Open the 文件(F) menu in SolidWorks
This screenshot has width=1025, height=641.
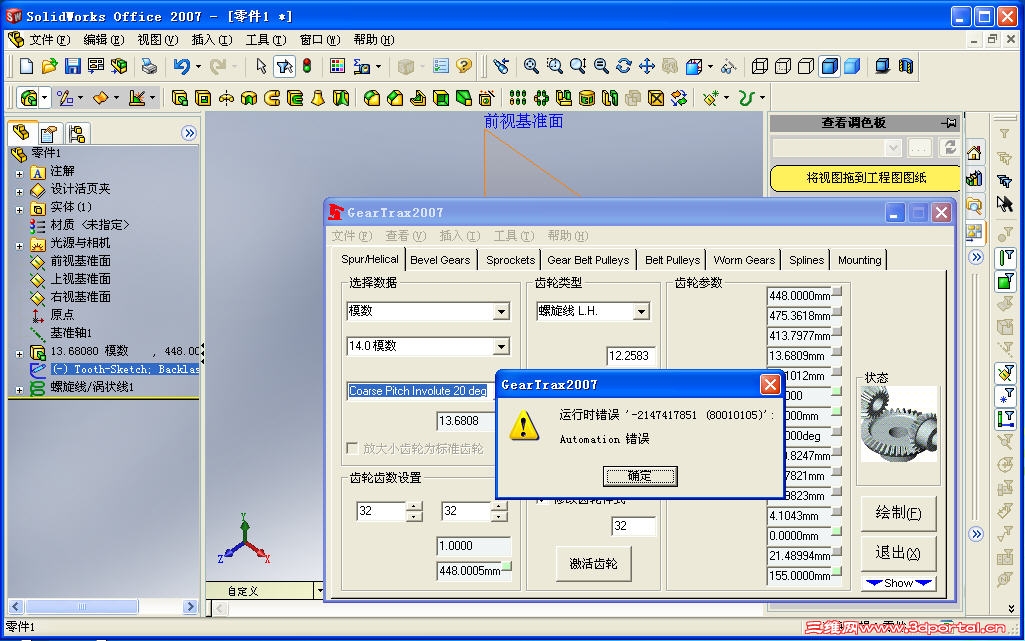pos(49,40)
